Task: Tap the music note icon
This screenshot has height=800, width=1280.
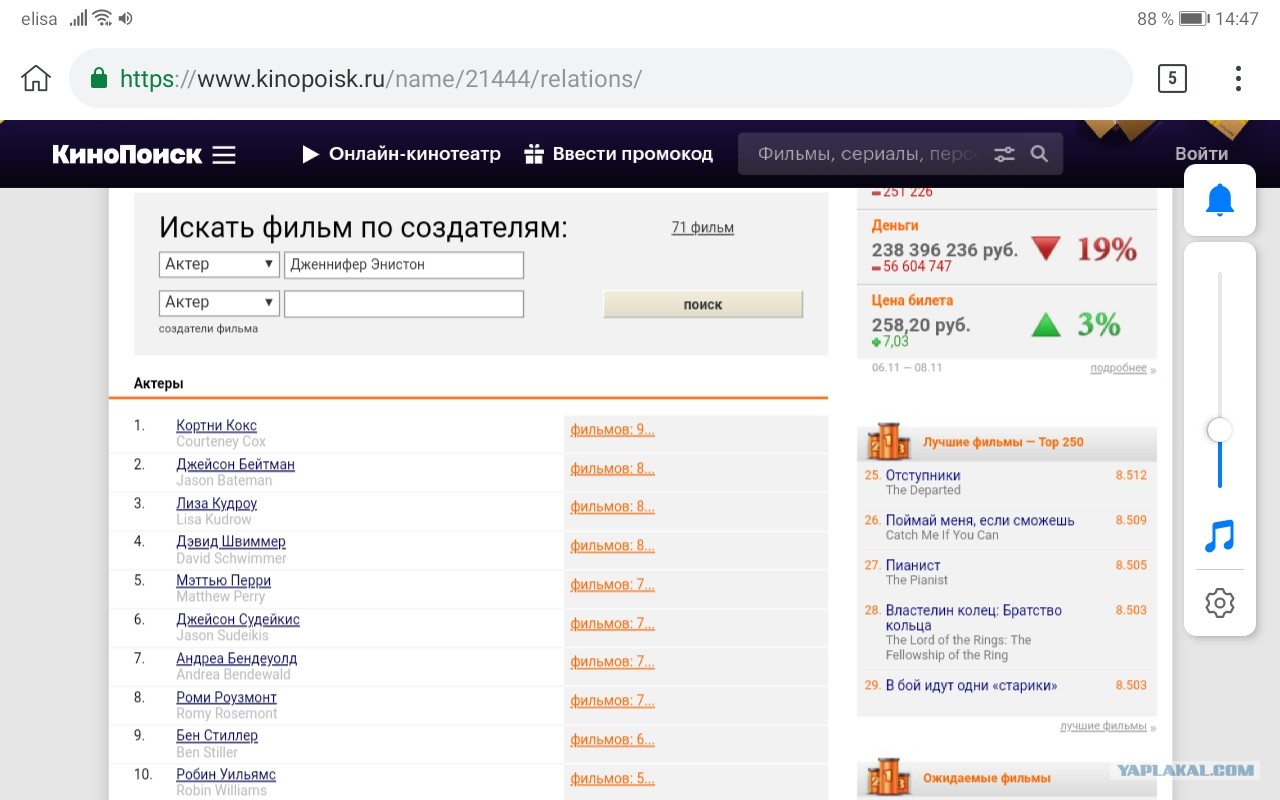Action: coord(1220,536)
